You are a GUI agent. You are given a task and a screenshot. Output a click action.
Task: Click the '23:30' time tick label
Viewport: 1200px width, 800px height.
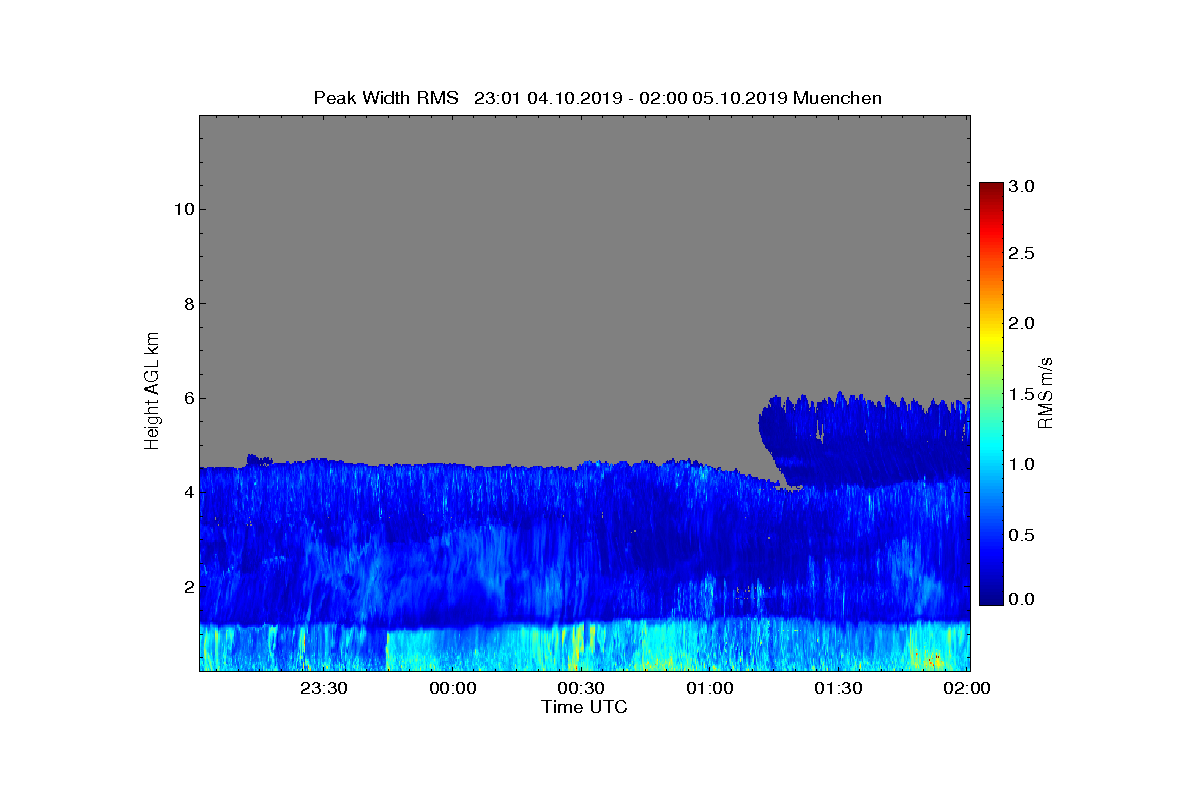pyautogui.click(x=324, y=688)
